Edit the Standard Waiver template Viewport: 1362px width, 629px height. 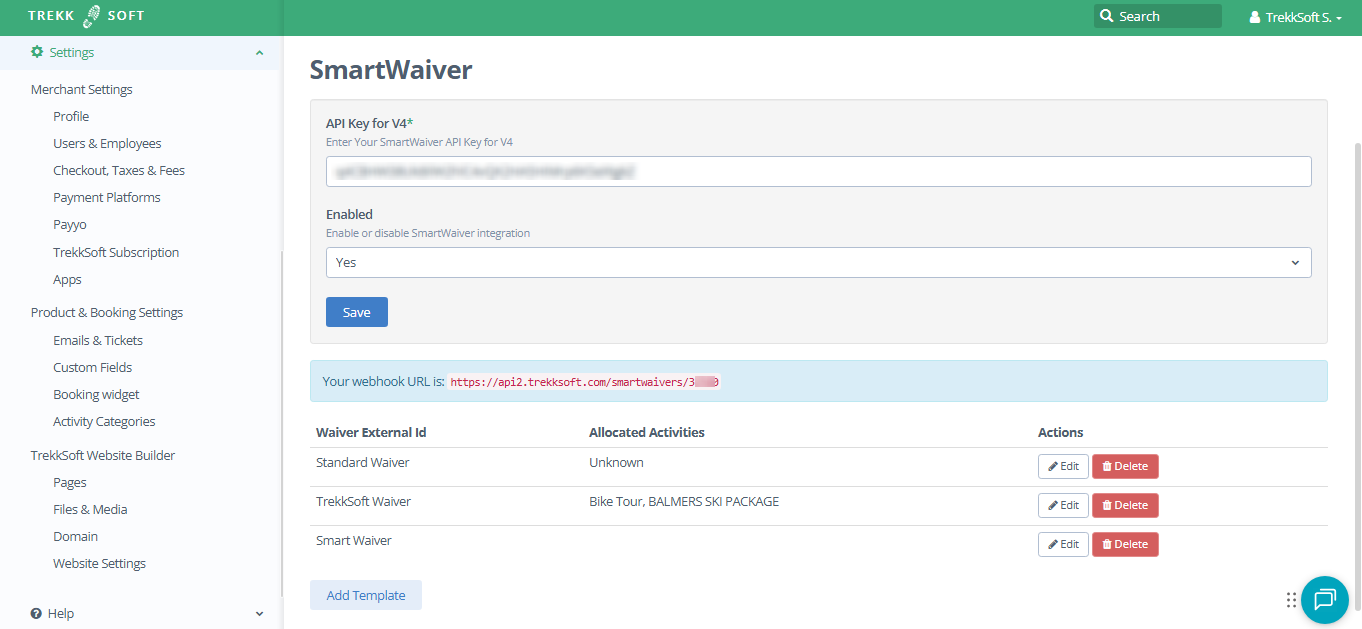(1063, 466)
